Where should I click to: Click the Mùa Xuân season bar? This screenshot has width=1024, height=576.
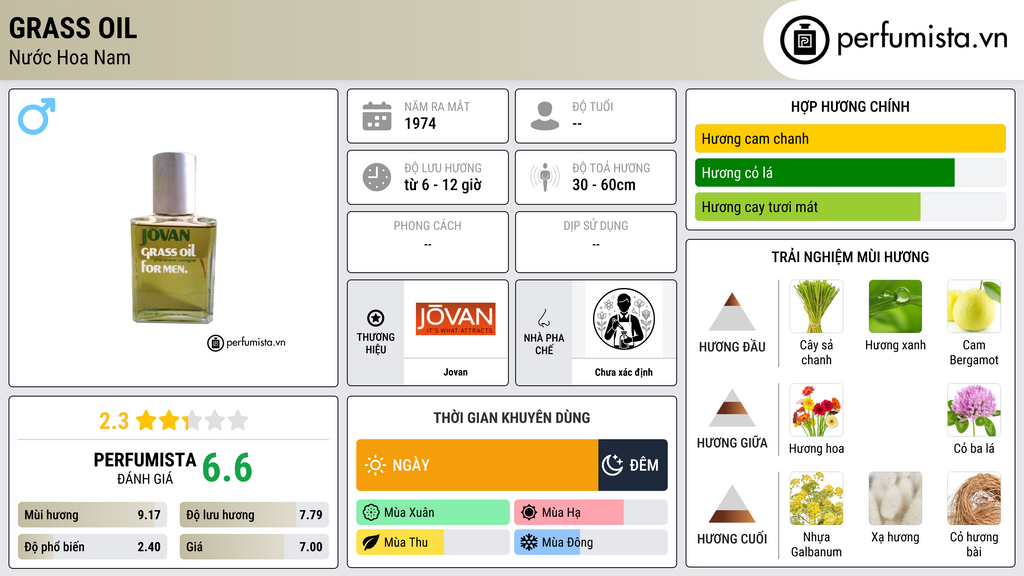pyautogui.click(x=433, y=512)
